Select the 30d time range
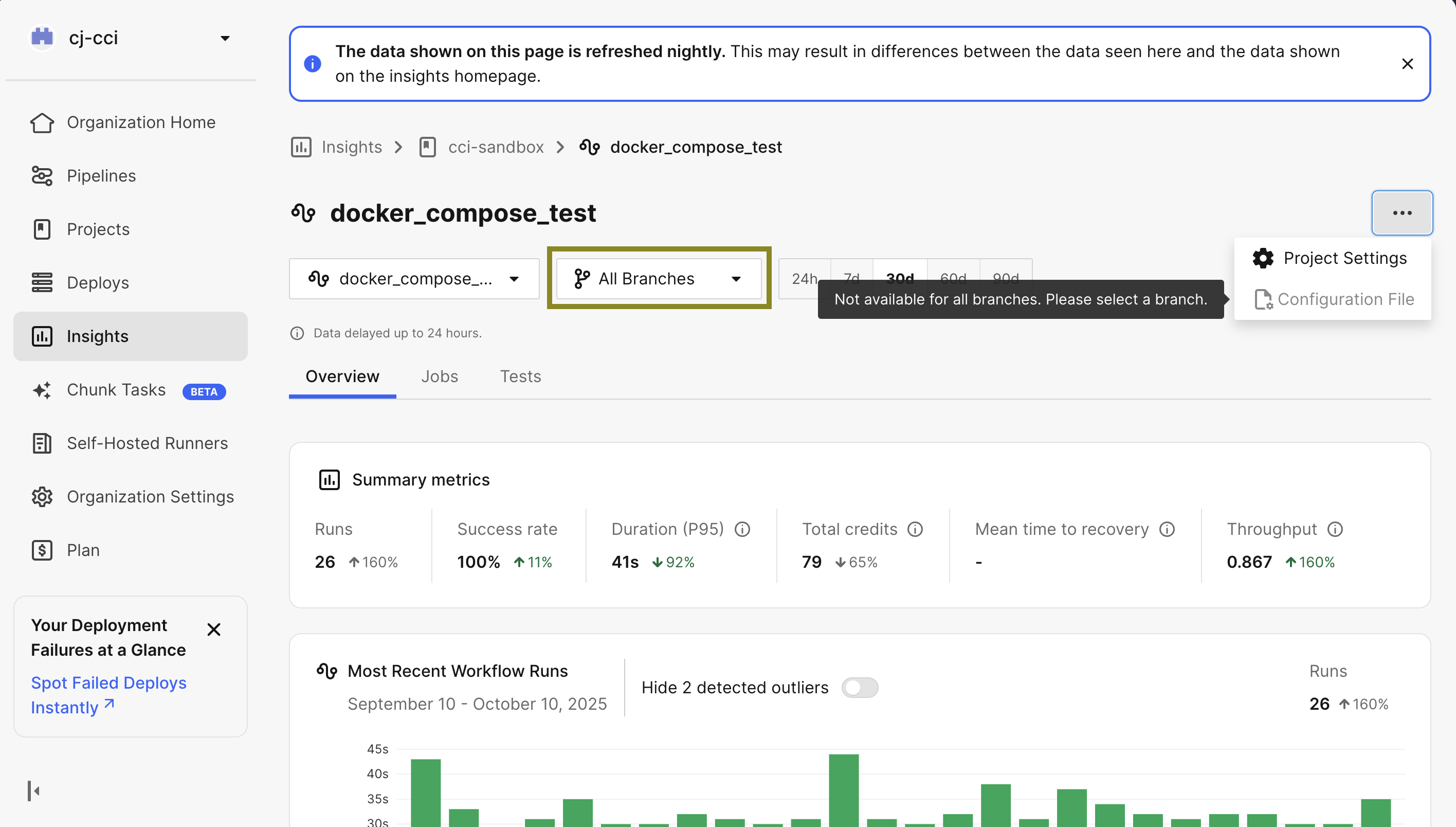The height and width of the screenshot is (827, 1456). coord(900,279)
